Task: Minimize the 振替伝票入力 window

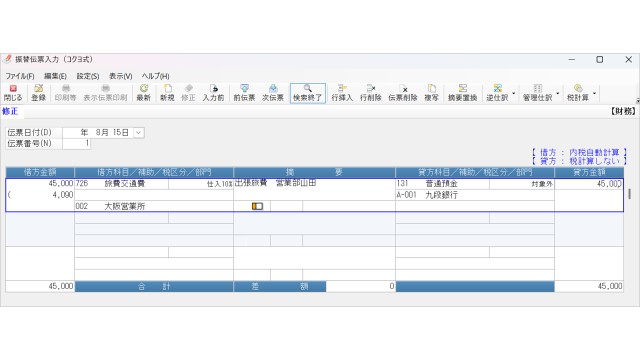Action: tap(571, 60)
